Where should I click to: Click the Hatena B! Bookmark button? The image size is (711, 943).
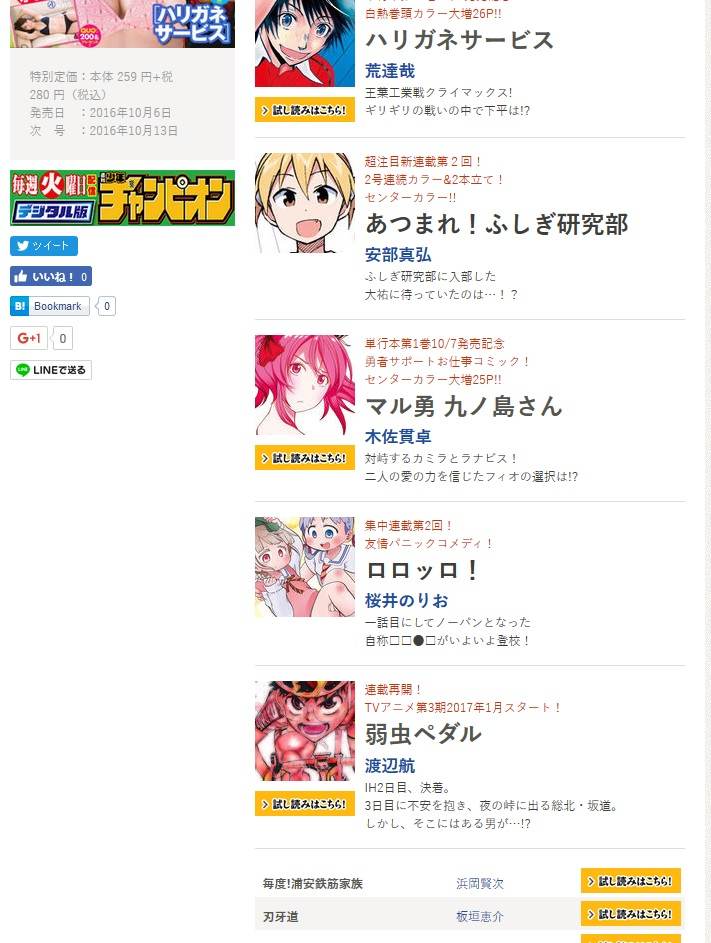pyautogui.click(x=50, y=306)
